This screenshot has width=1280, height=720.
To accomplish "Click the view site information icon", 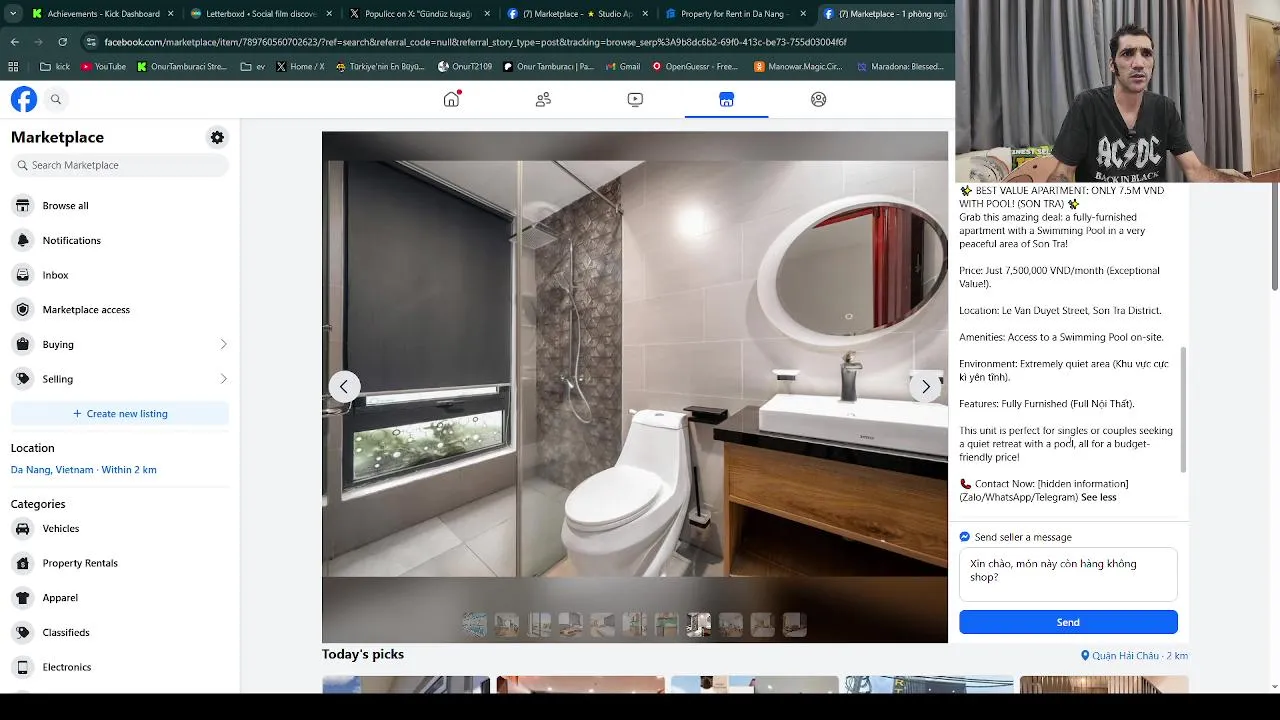I will click(x=91, y=42).
